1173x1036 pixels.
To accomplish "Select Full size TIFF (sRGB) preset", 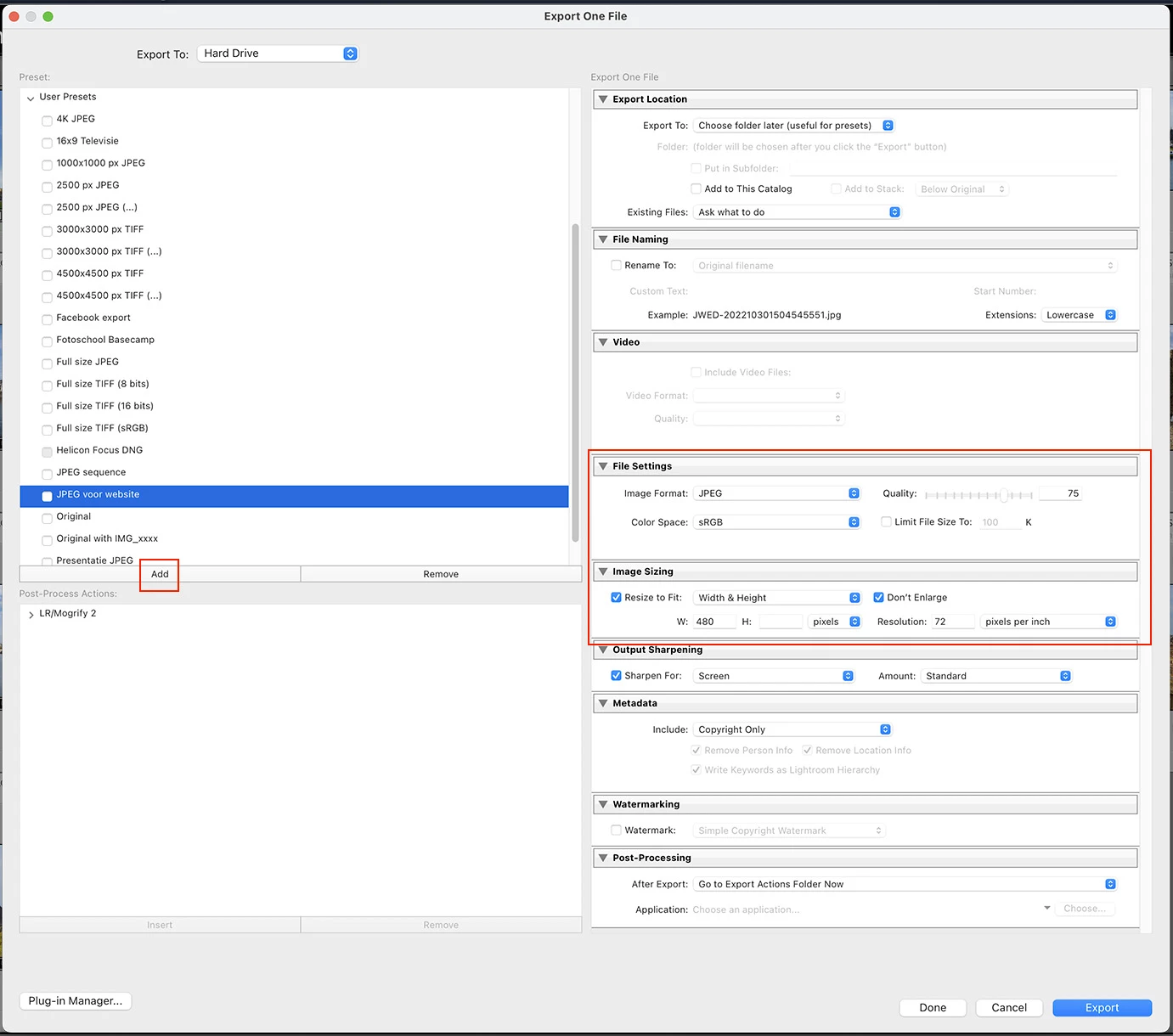I will [103, 428].
